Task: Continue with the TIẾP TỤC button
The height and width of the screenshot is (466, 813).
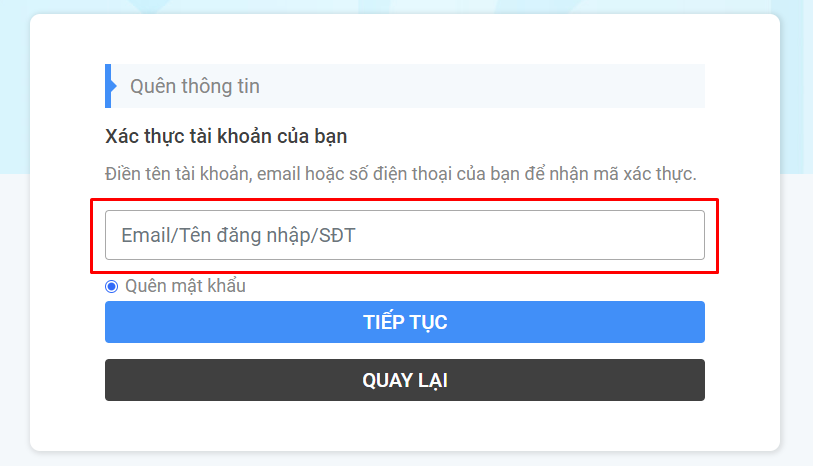Action: click(x=404, y=322)
